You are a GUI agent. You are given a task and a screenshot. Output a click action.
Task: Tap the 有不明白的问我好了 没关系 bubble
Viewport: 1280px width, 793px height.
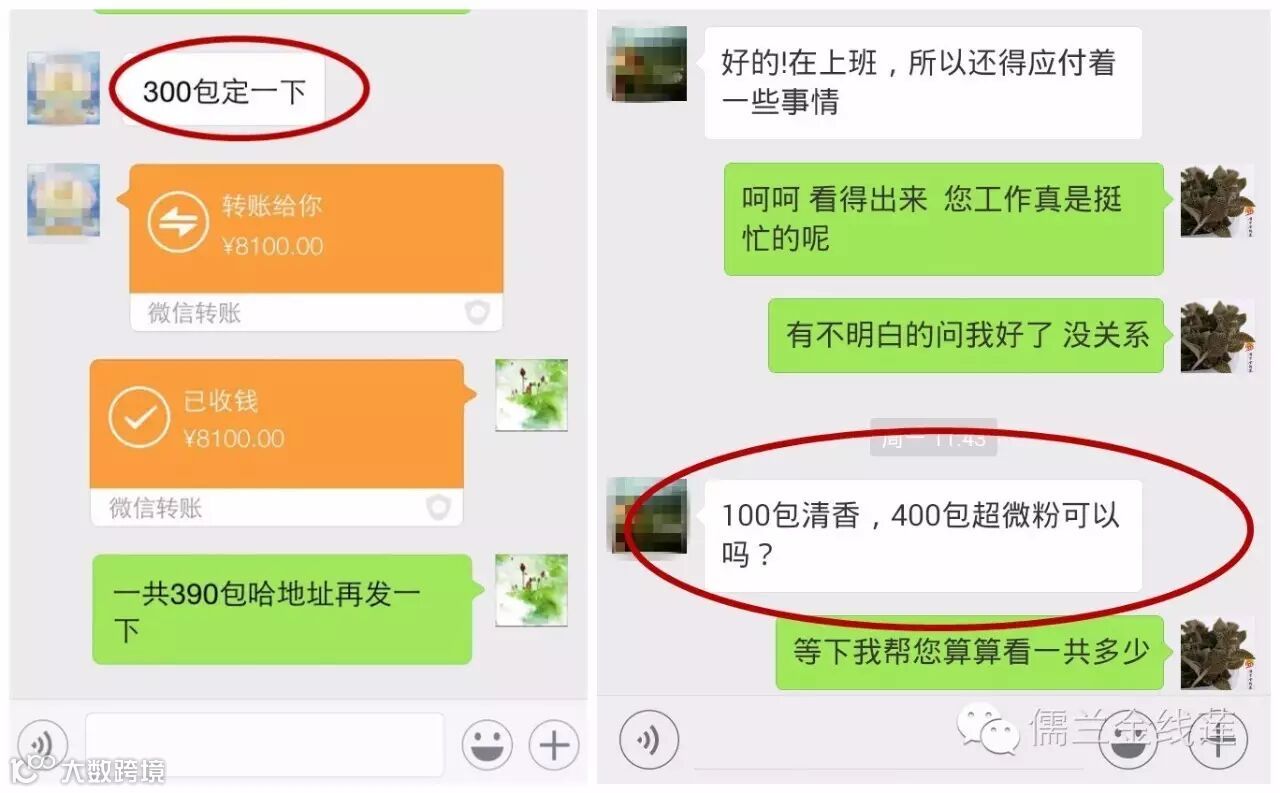click(966, 335)
